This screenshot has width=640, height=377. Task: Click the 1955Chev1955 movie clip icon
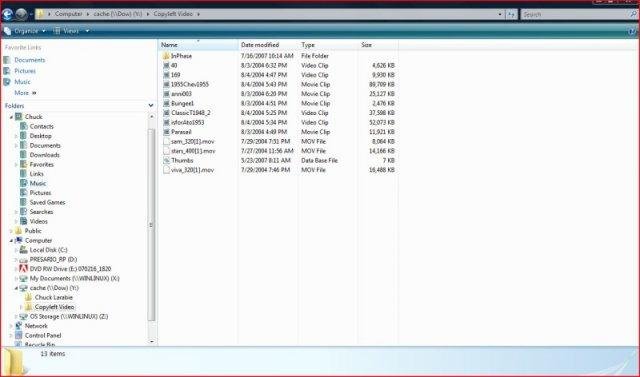click(x=166, y=84)
